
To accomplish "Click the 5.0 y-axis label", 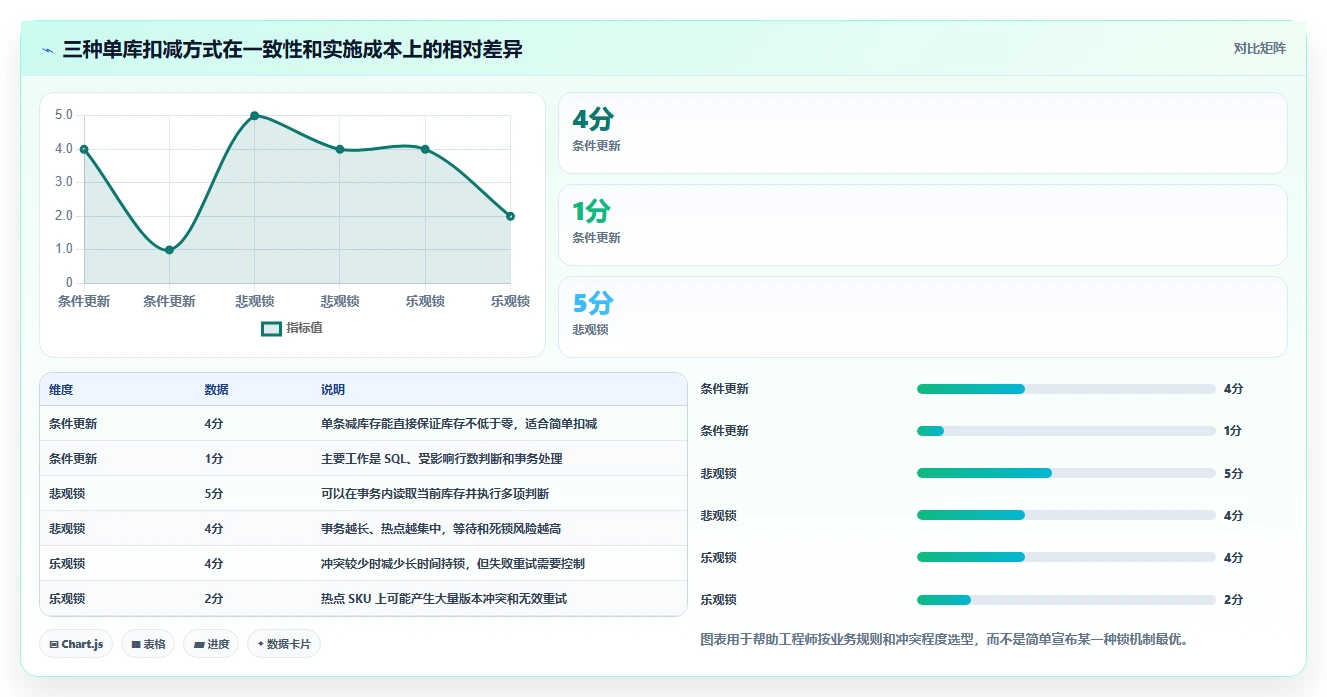I will click(x=64, y=115).
